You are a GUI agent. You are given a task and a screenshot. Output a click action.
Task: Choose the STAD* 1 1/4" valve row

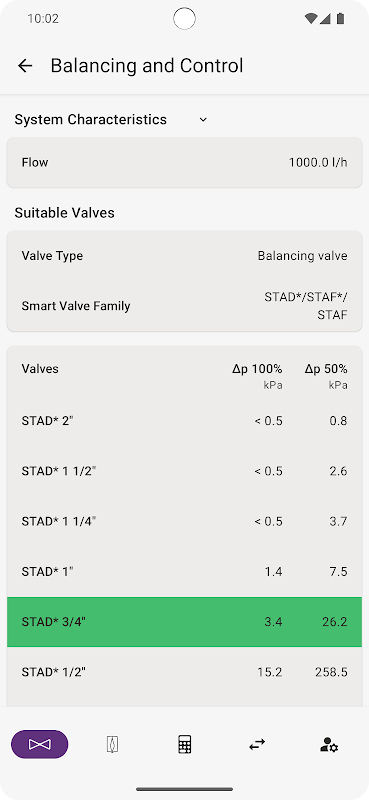click(184, 521)
